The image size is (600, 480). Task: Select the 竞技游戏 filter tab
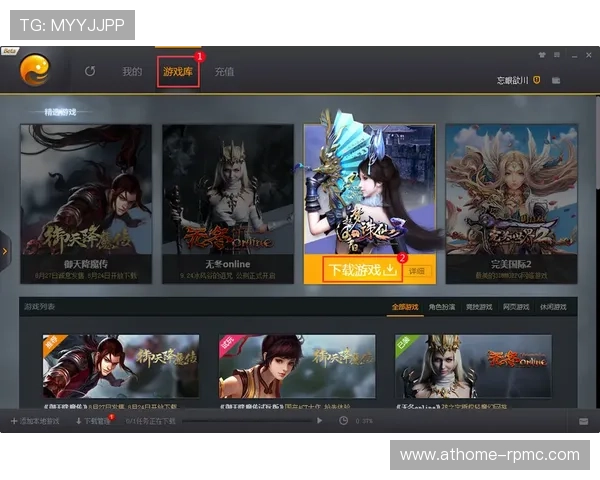[x=479, y=307]
